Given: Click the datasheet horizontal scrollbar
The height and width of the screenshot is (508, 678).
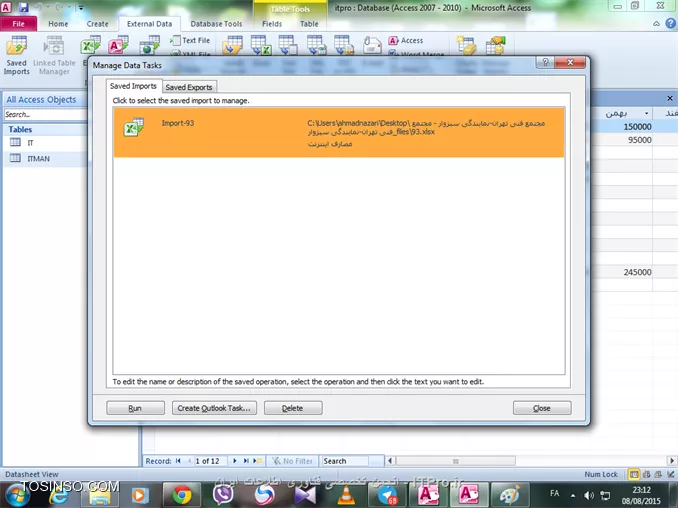Looking at the screenshot, I should [x=500, y=461].
